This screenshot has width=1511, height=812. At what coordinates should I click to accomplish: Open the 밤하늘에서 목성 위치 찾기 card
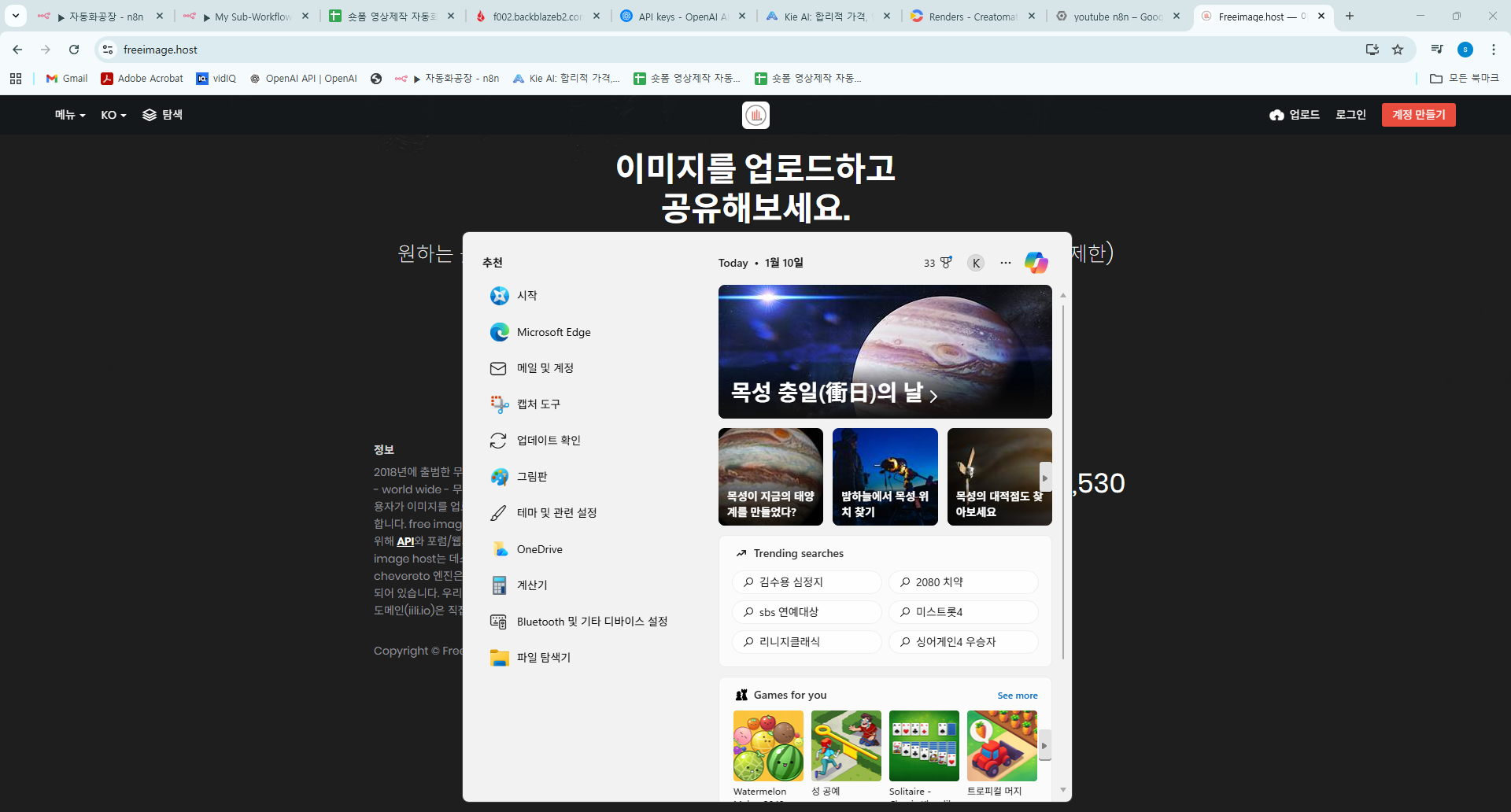[885, 477]
